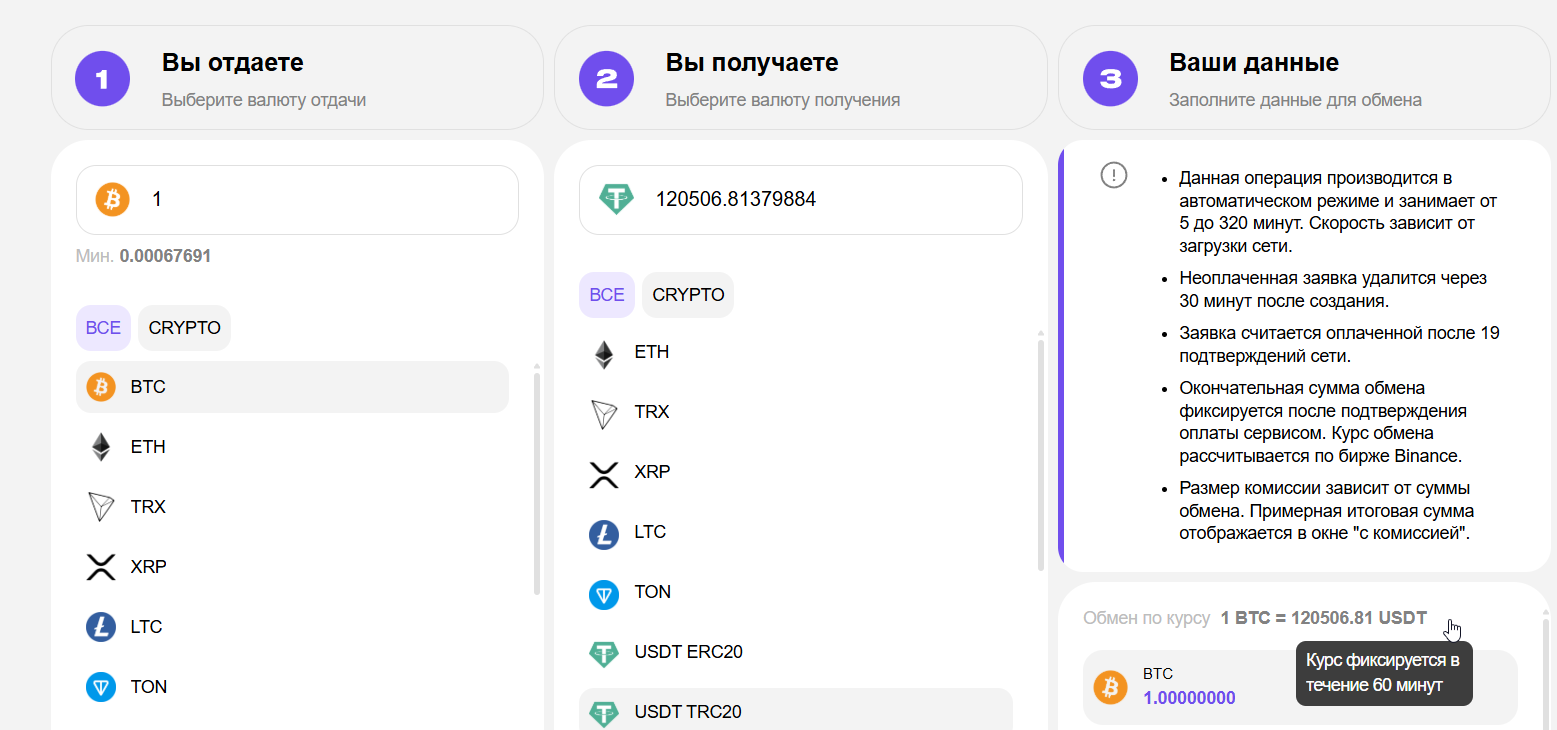Screen dimensions: 1557x730
Task: Click the exchange rate text 1 BTC = 120506.81 USDT
Action: click(1323, 618)
